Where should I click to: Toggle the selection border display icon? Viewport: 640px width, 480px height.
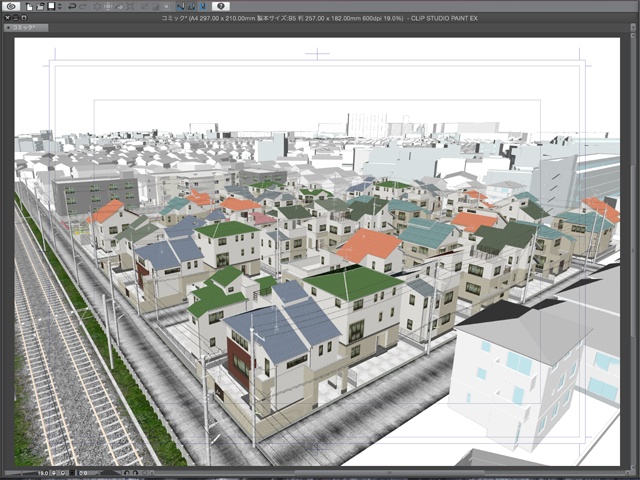click(x=167, y=7)
